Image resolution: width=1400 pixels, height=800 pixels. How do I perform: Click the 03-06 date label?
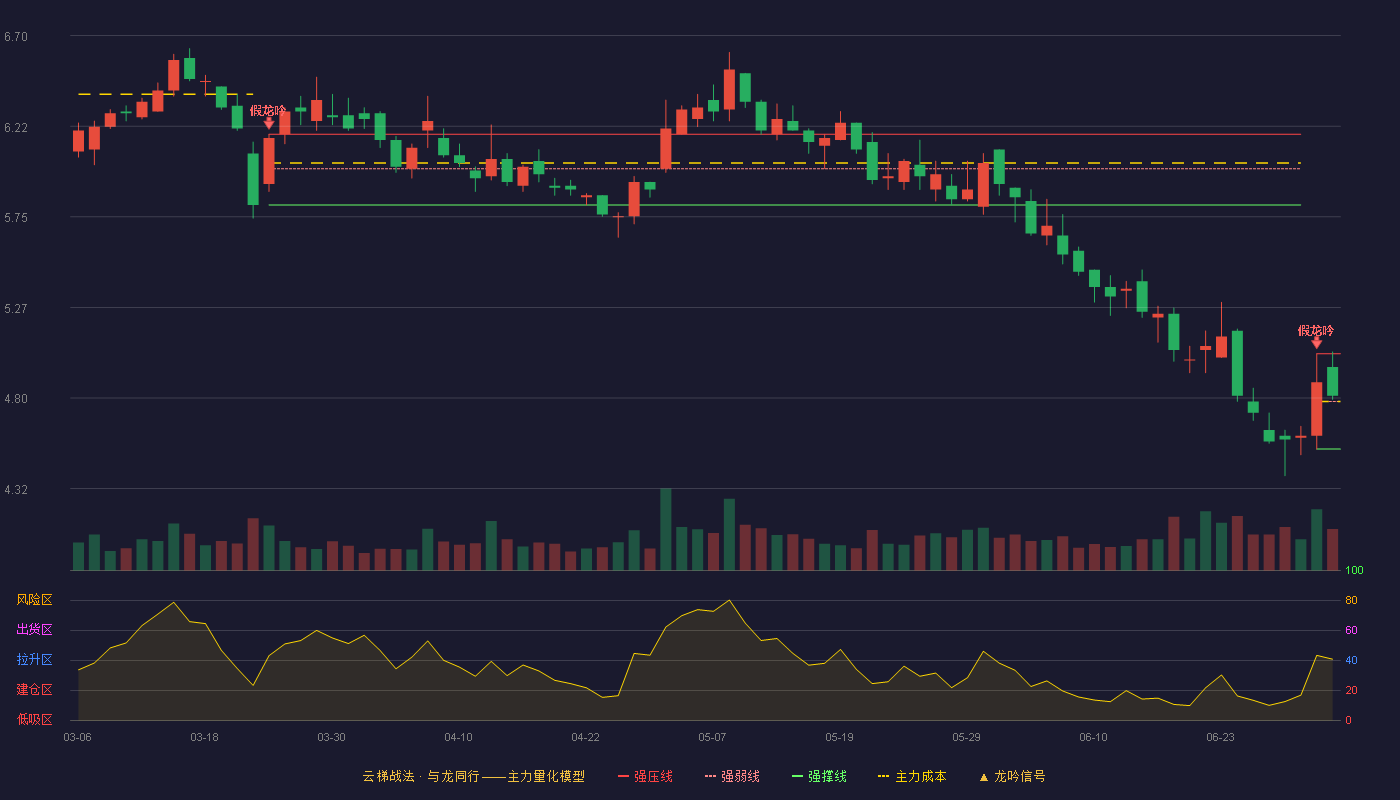coord(77,737)
